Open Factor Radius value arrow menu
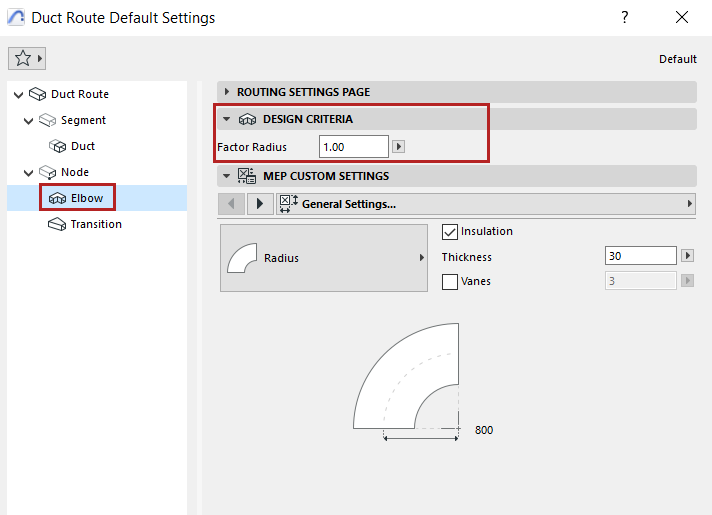The height and width of the screenshot is (515, 712). pyautogui.click(x=398, y=147)
